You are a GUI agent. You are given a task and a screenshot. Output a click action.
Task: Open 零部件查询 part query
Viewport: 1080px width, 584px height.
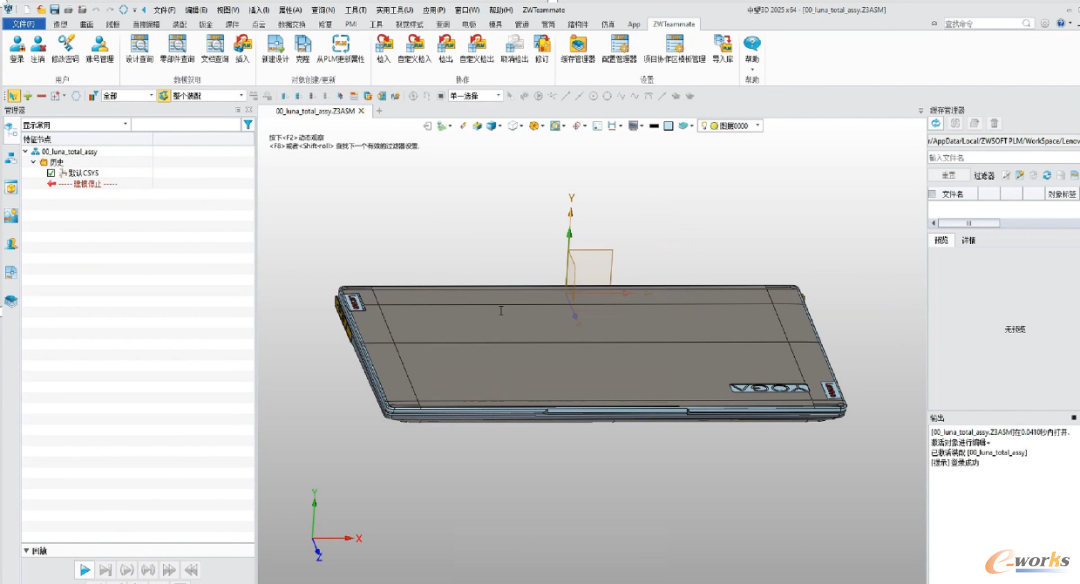click(177, 49)
